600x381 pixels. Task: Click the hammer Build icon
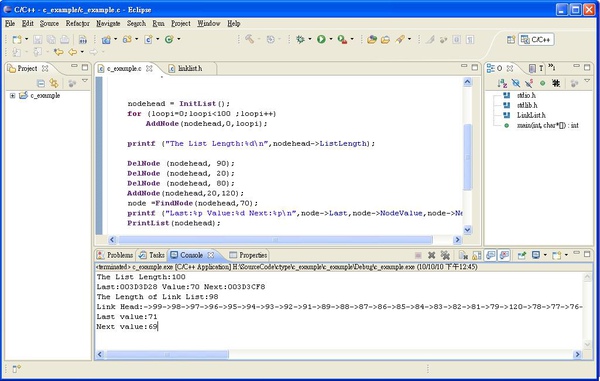pyautogui.click(x=249, y=39)
